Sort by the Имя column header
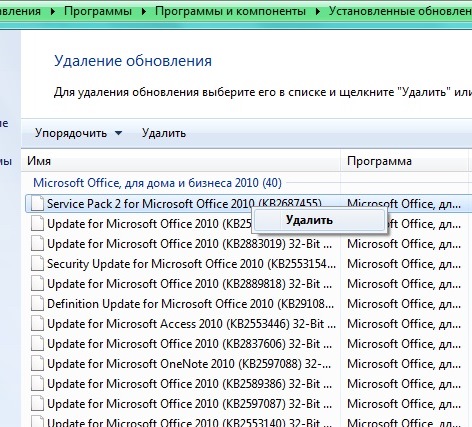The height and width of the screenshot is (427, 472). click(x=181, y=161)
